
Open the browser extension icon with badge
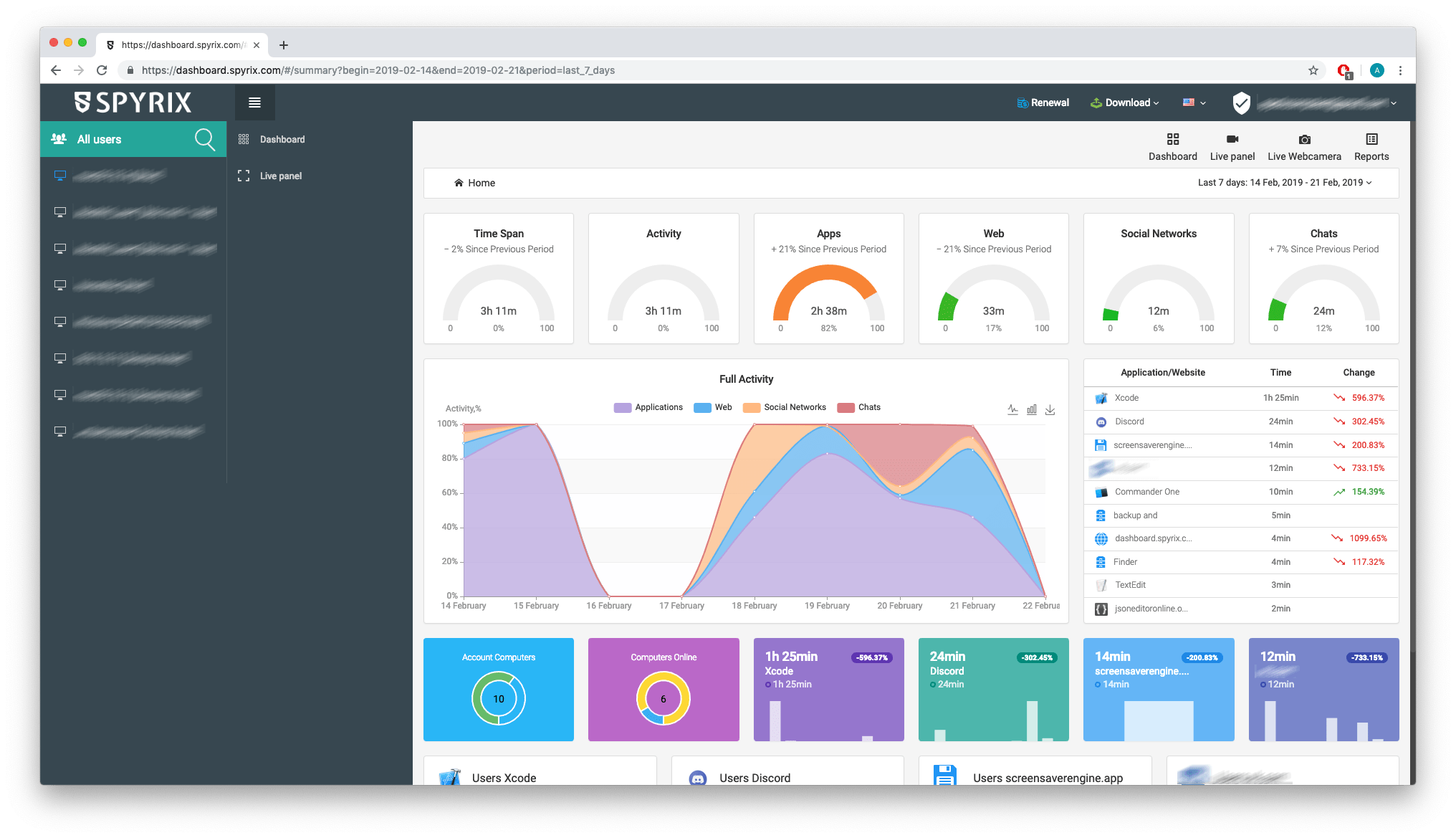(1344, 70)
